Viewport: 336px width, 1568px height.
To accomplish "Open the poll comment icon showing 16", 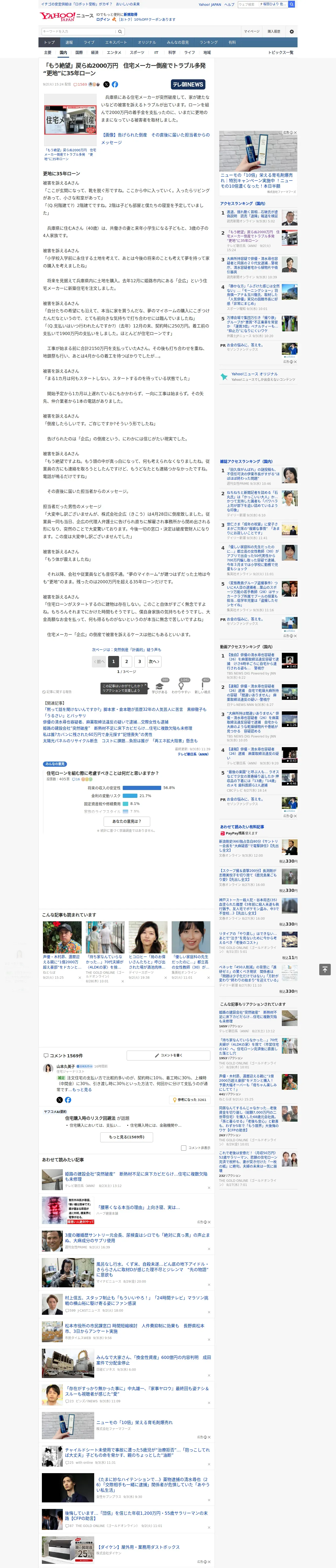I will pyautogui.click(x=76, y=779).
